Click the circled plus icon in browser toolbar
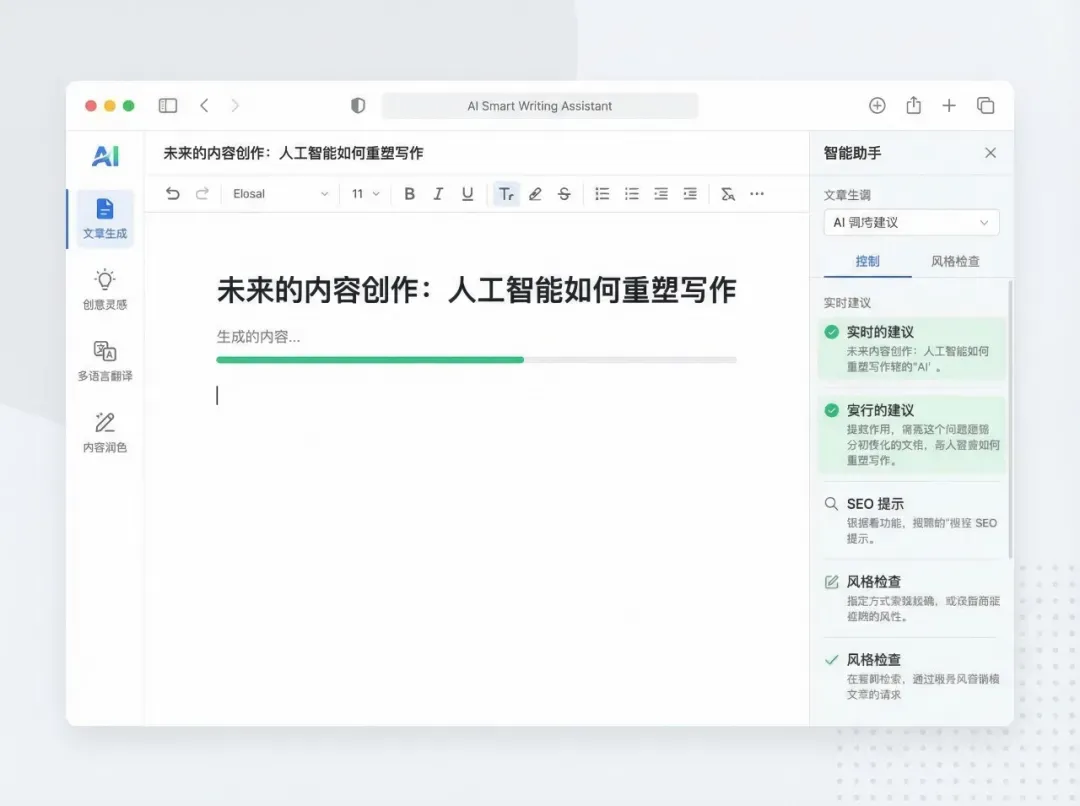This screenshot has width=1080, height=806. 877,105
